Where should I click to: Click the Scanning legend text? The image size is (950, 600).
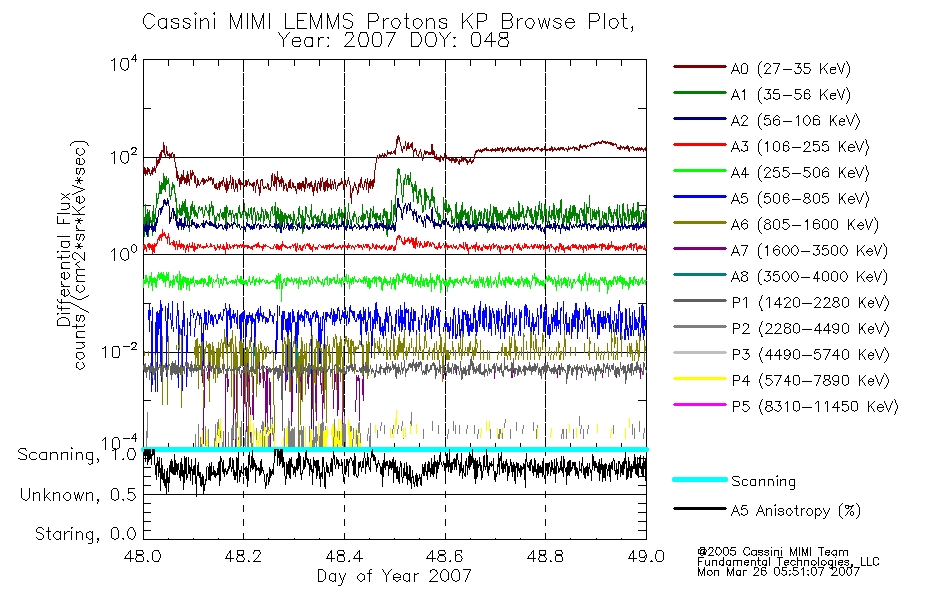point(763,482)
